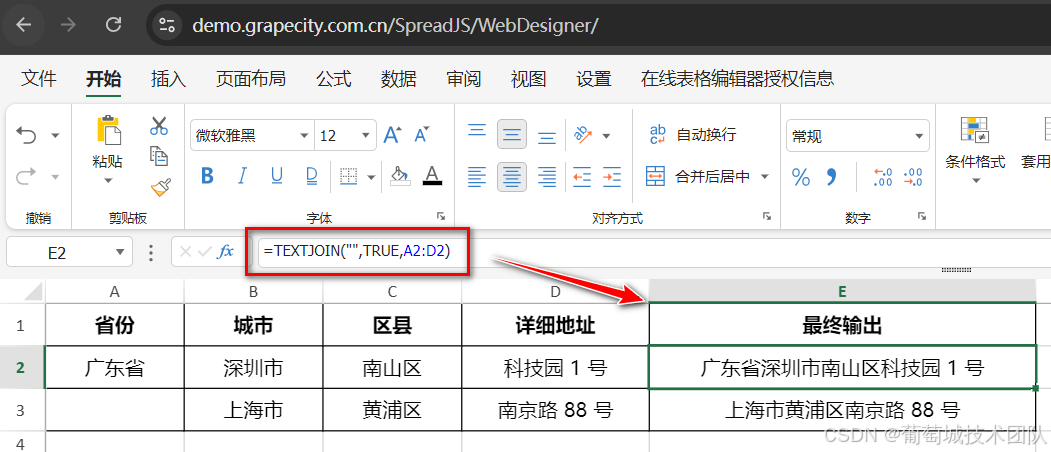Switch to the 公式 tab
This screenshot has width=1051, height=452.
pyautogui.click(x=334, y=78)
